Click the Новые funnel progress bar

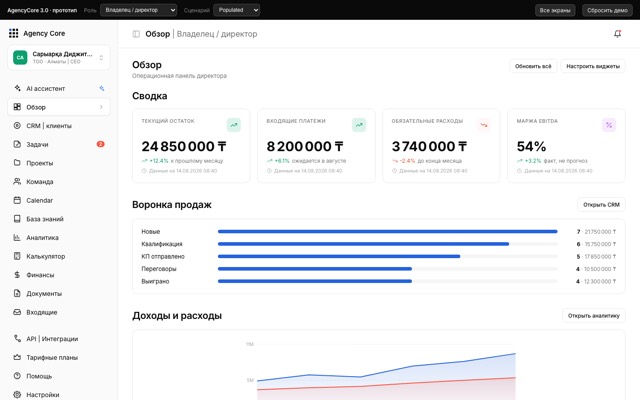(387, 231)
